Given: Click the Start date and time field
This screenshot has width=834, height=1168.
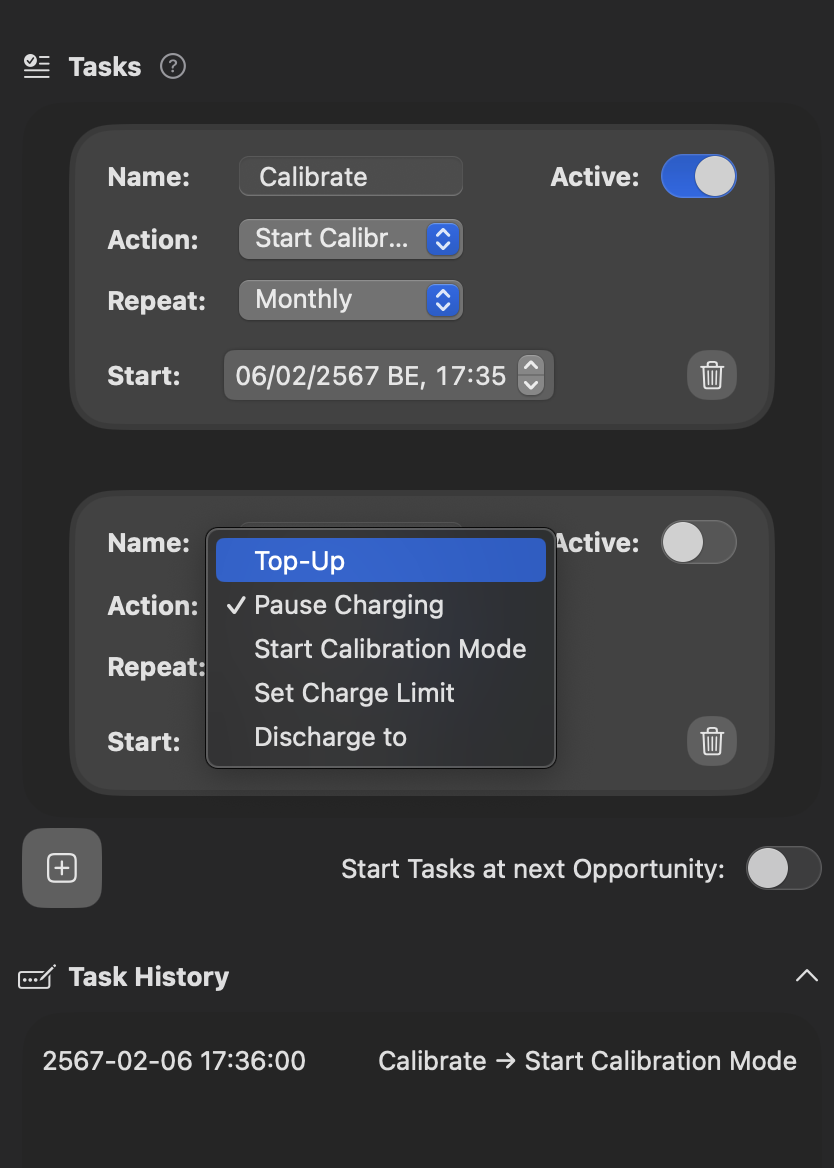Looking at the screenshot, I should pos(370,375).
